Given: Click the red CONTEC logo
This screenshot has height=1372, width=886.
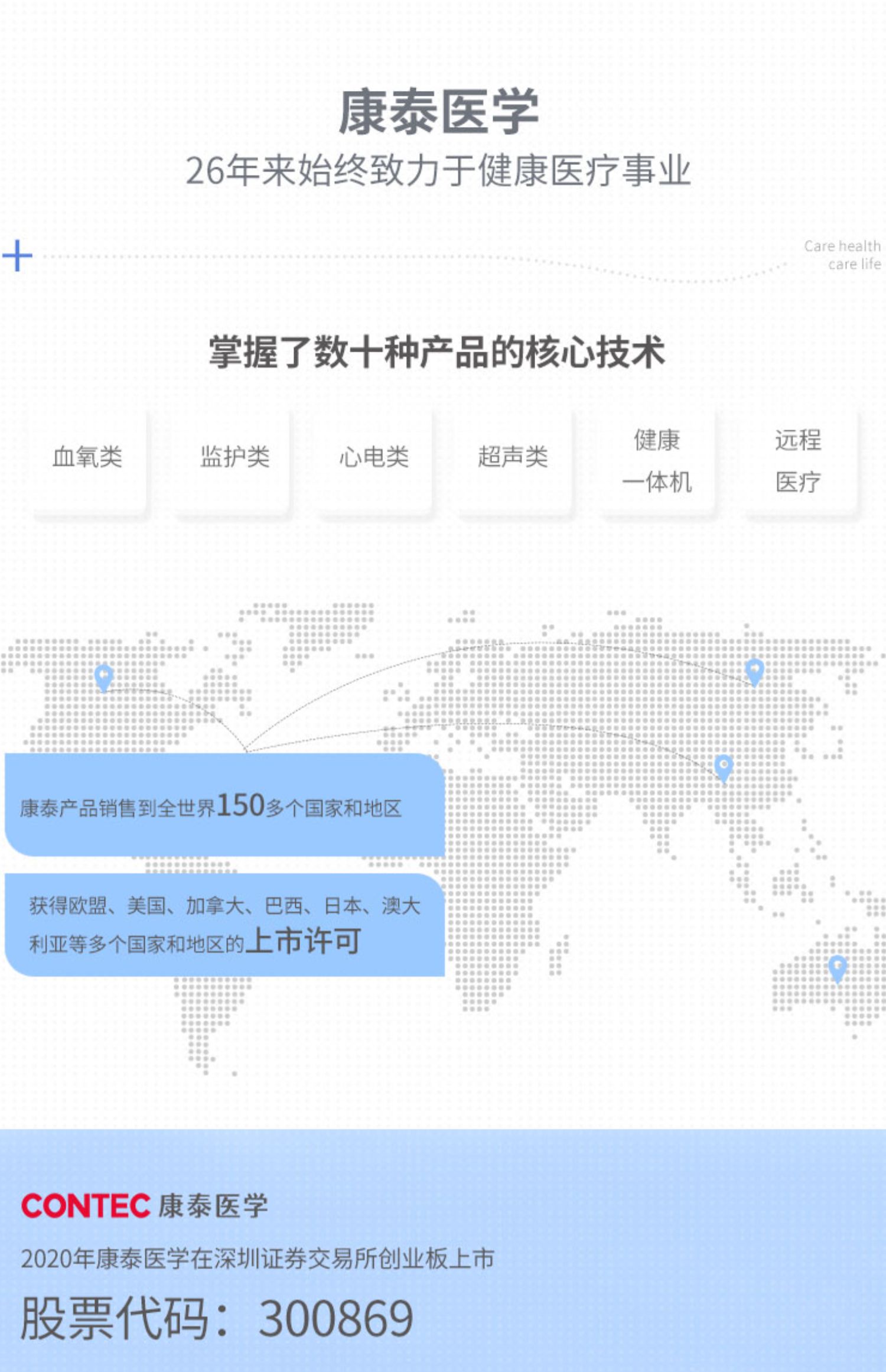Looking at the screenshot, I should coord(86,1206).
